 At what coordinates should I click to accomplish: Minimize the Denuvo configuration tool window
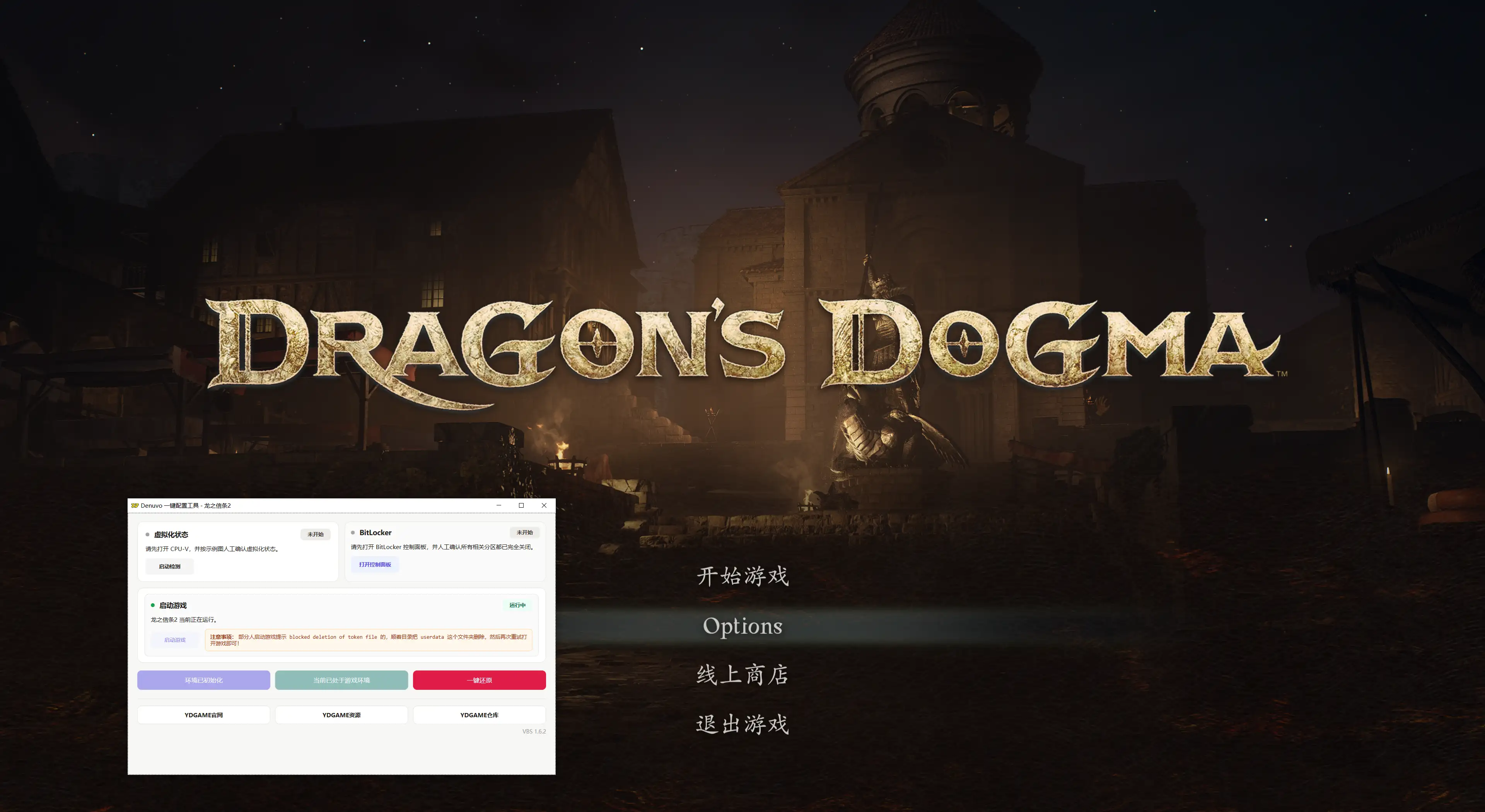pyautogui.click(x=498, y=505)
